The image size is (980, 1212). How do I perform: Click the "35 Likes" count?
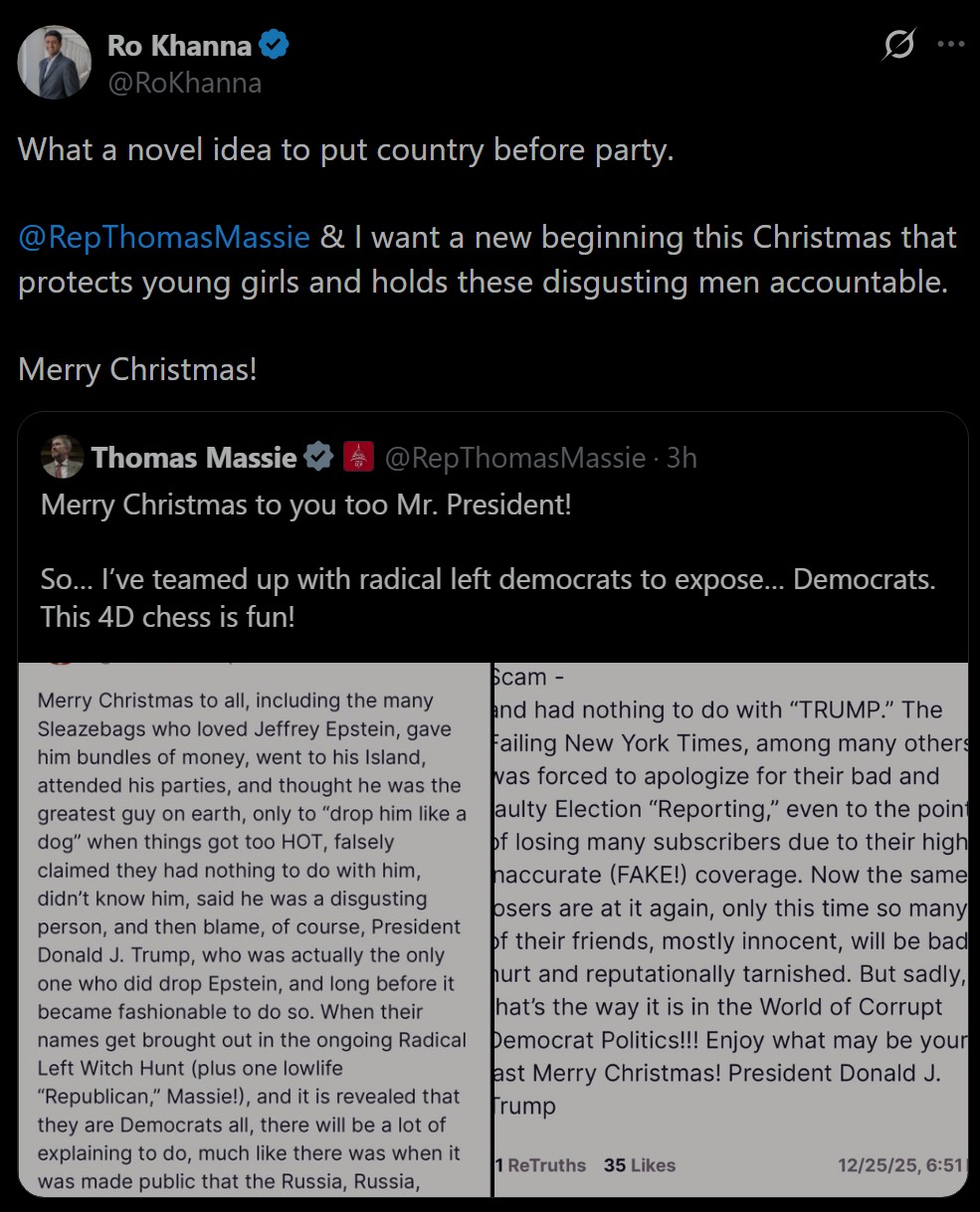640,1165
